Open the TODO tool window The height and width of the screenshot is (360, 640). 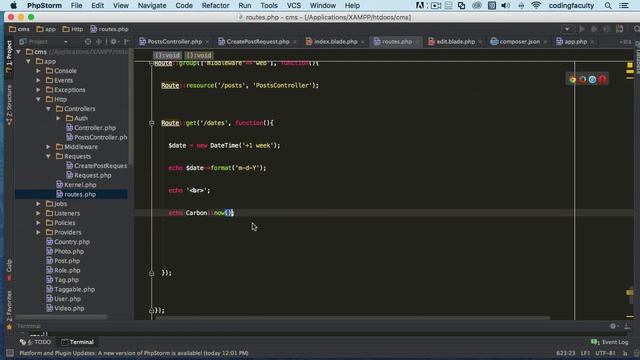[36, 342]
